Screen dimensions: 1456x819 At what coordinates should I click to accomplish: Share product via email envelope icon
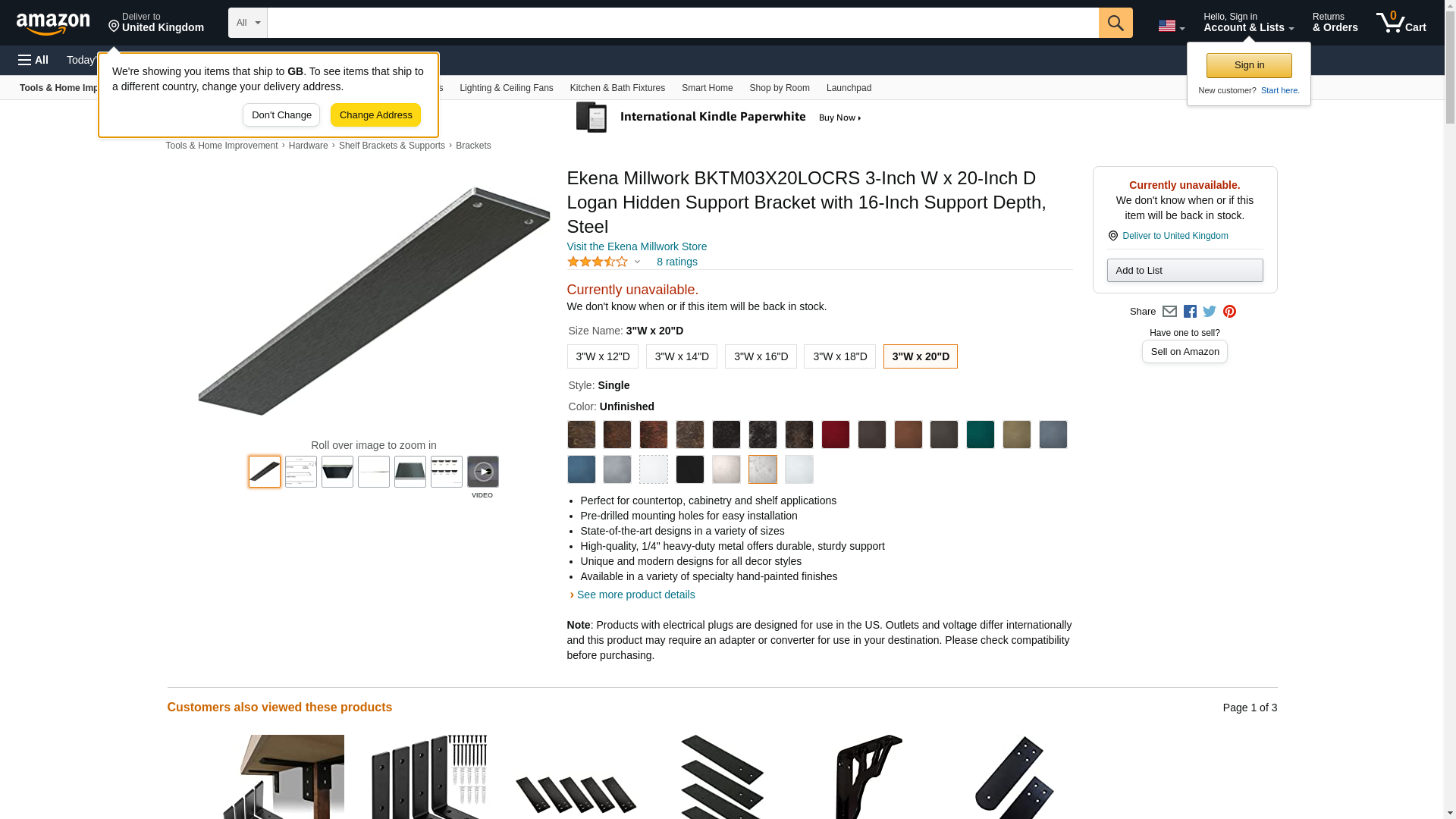(x=1169, y=312)
